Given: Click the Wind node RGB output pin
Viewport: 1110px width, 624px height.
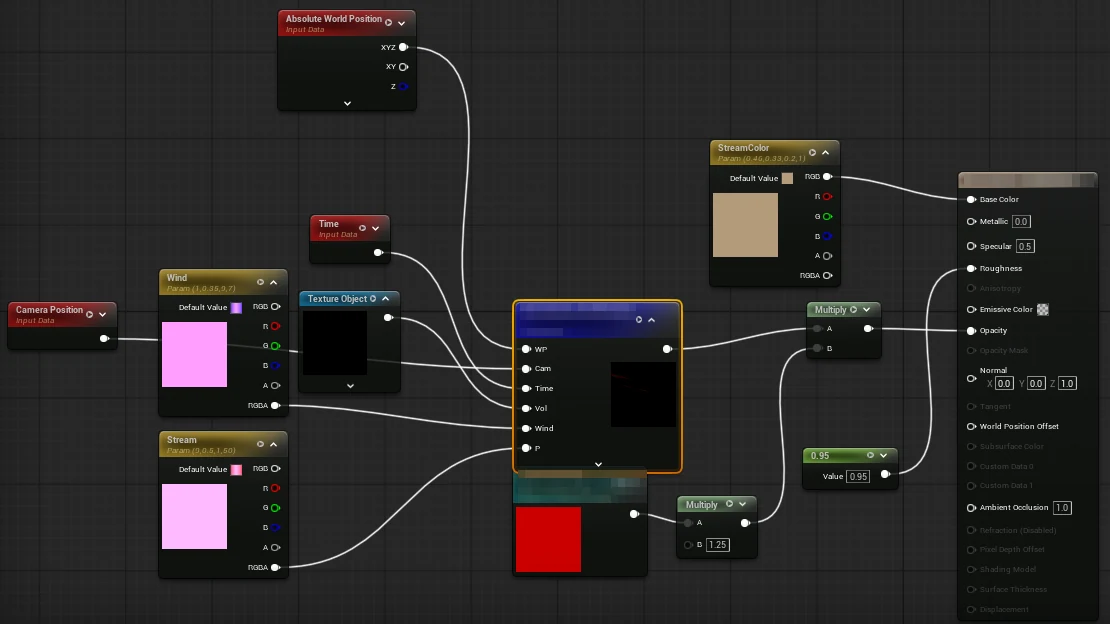Looking at the screenshot, I should (275, 307).
